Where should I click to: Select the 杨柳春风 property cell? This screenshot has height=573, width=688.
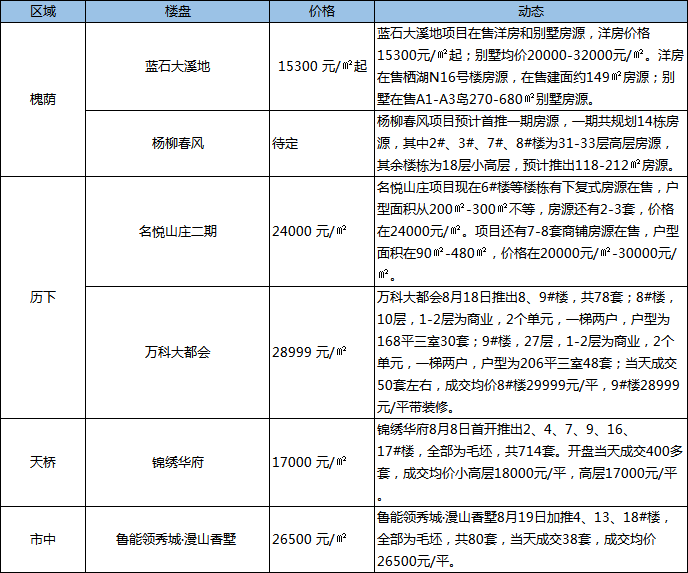[x=177, y=143]
